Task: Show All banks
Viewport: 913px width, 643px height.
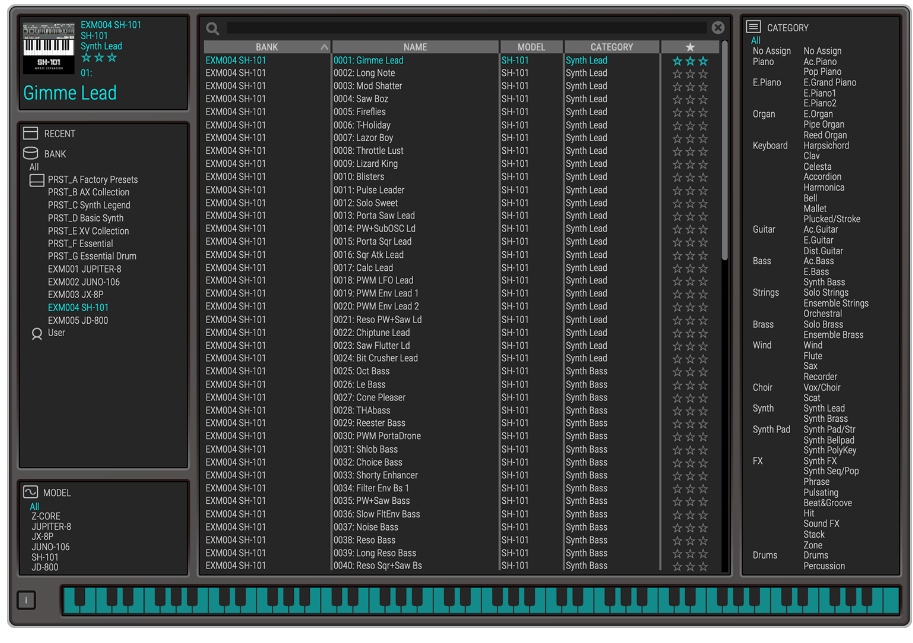Action: click(34, 167)
